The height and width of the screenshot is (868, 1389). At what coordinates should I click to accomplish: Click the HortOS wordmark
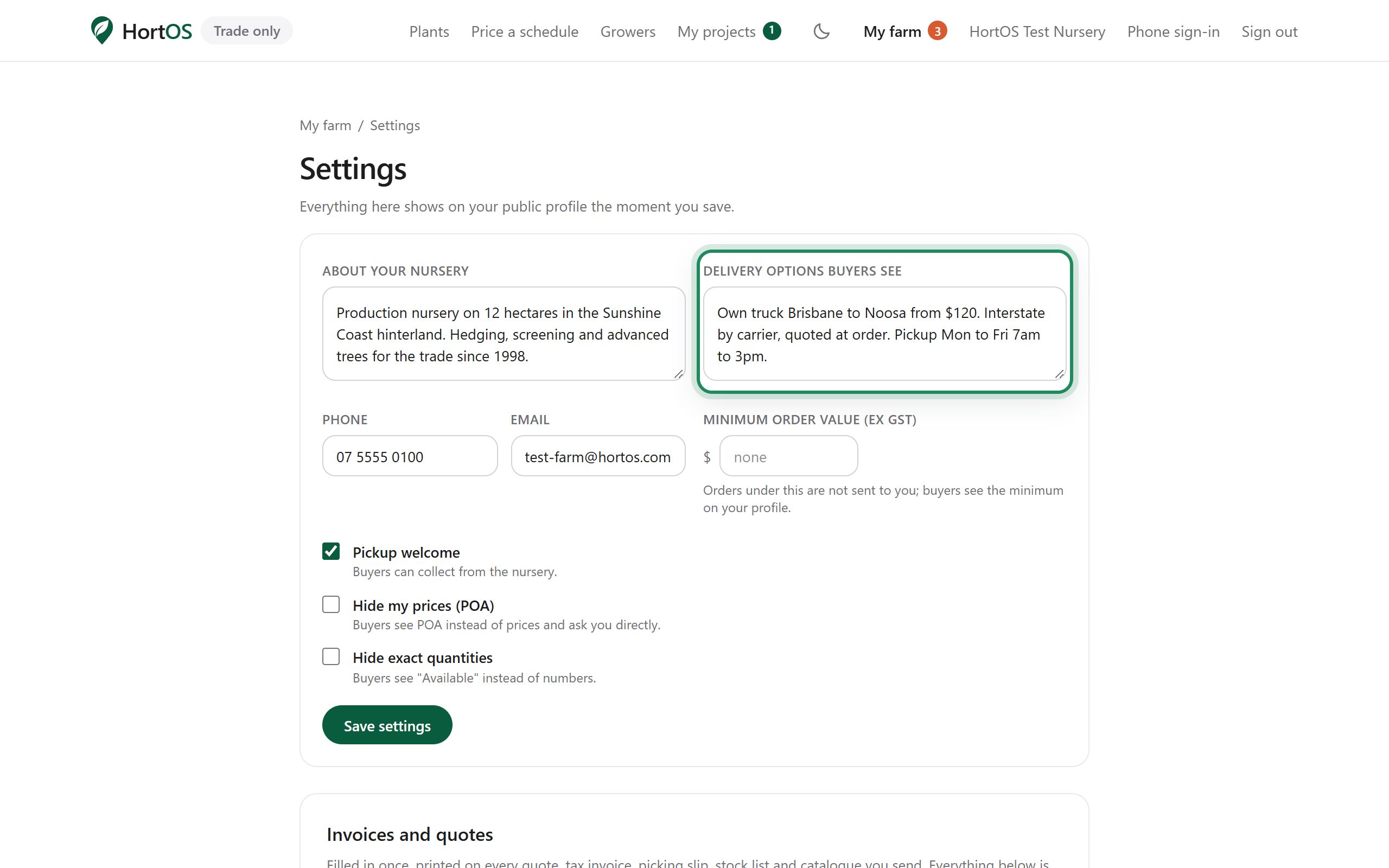point(157,31)
